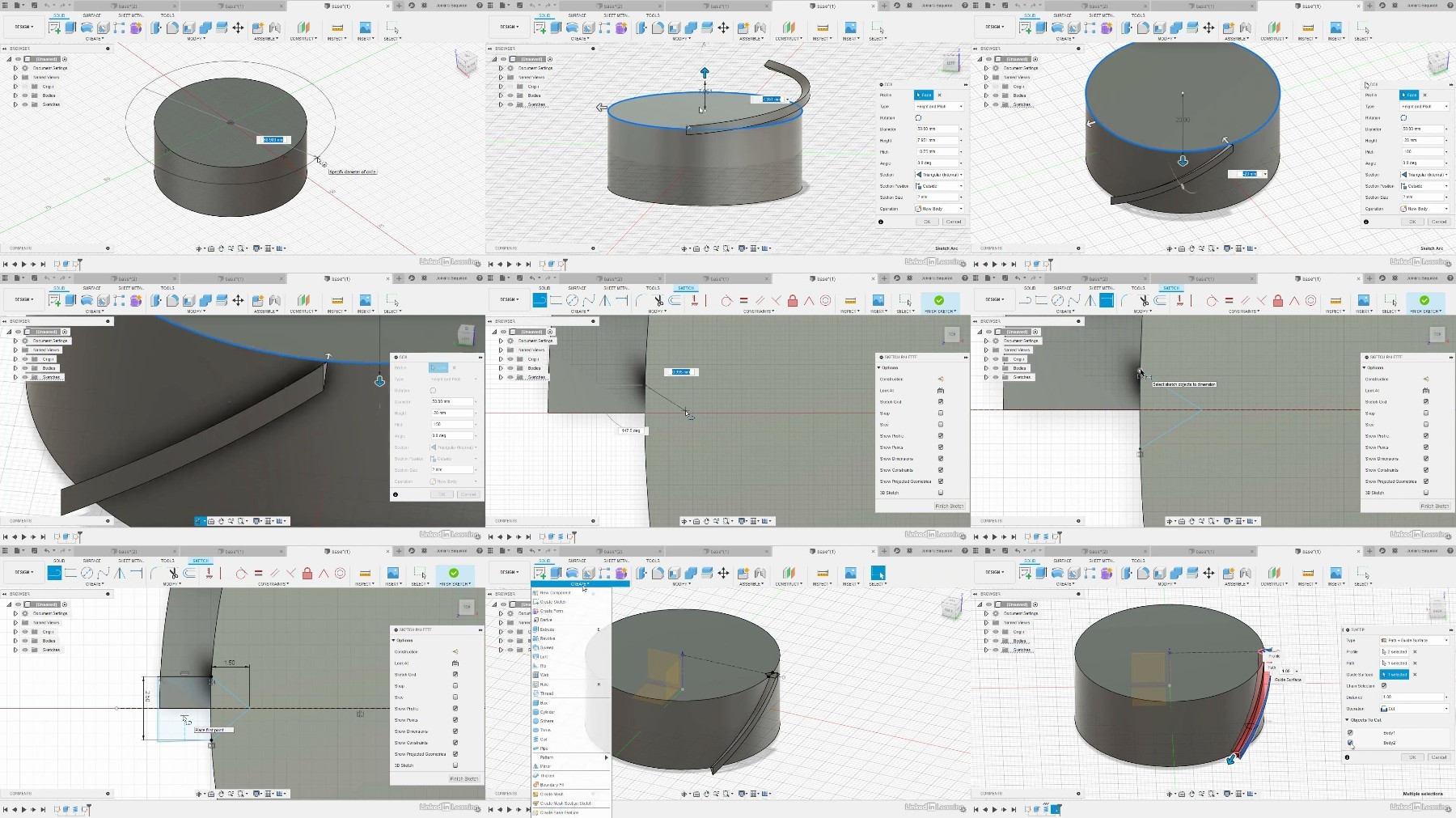Uncheck Body1 under Objects To Cut
The image size is (1456, 818).
coord(1350,733)
